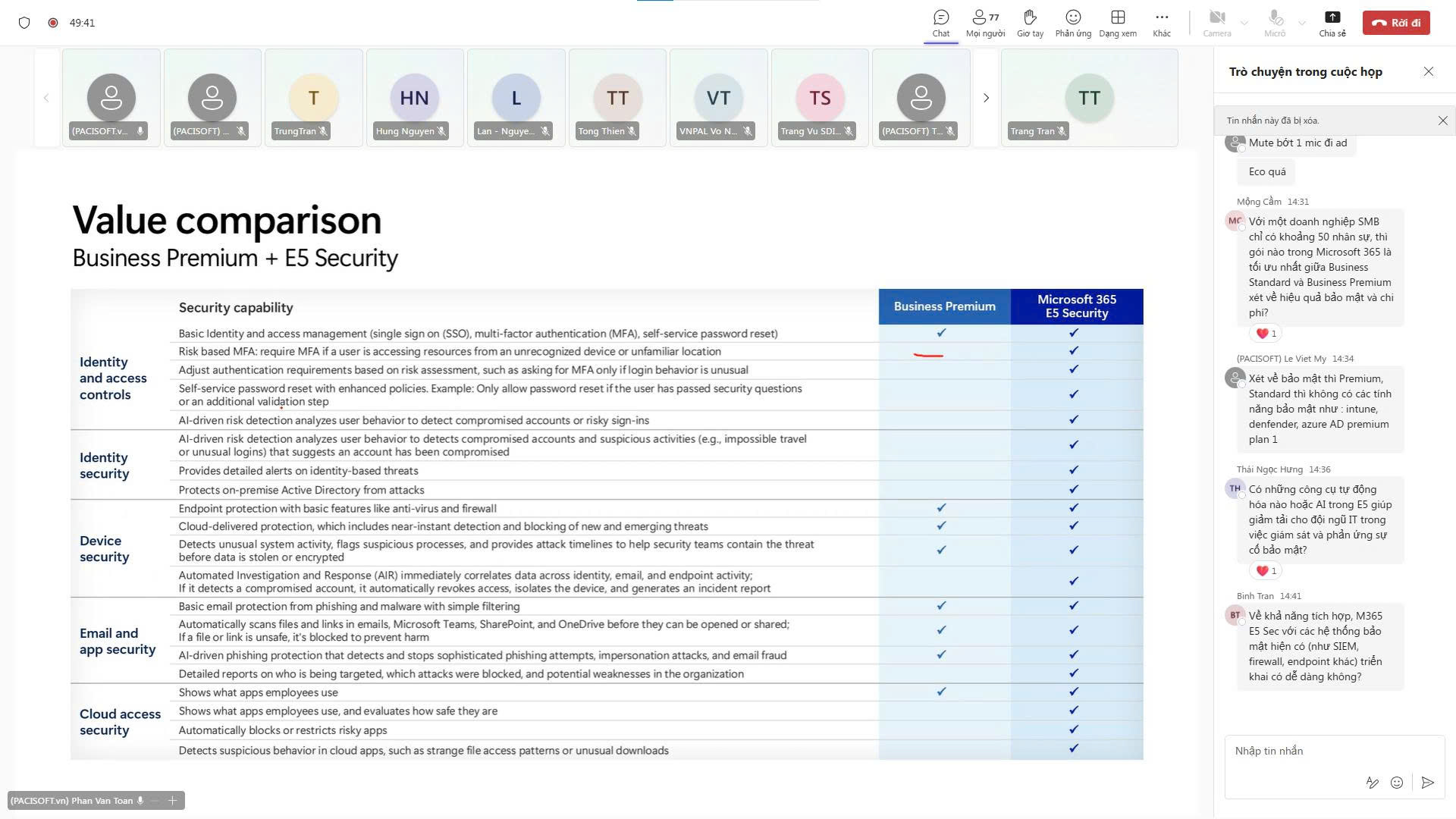The height and width of the screenshot is (819, 1456).
Task: Click the 49:41 meeting timer
Action: click(x=82, y=23)
